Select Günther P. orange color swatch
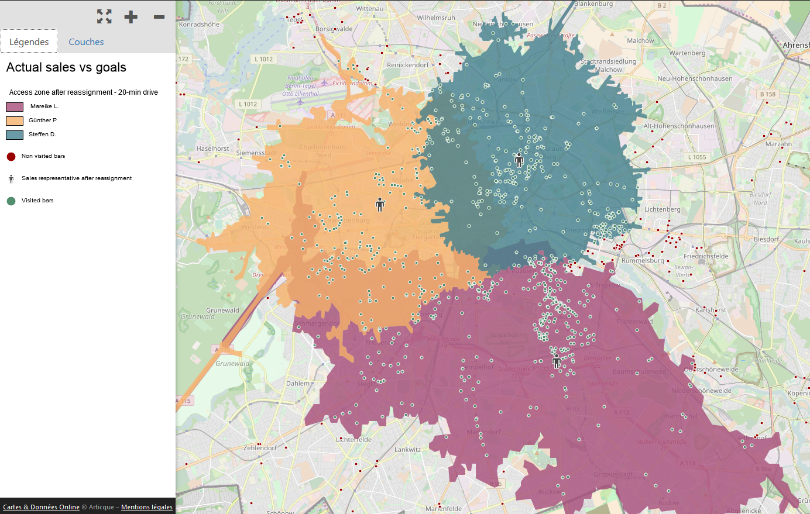The height and width of the screenshot is (514, 810). click(15, 119)
